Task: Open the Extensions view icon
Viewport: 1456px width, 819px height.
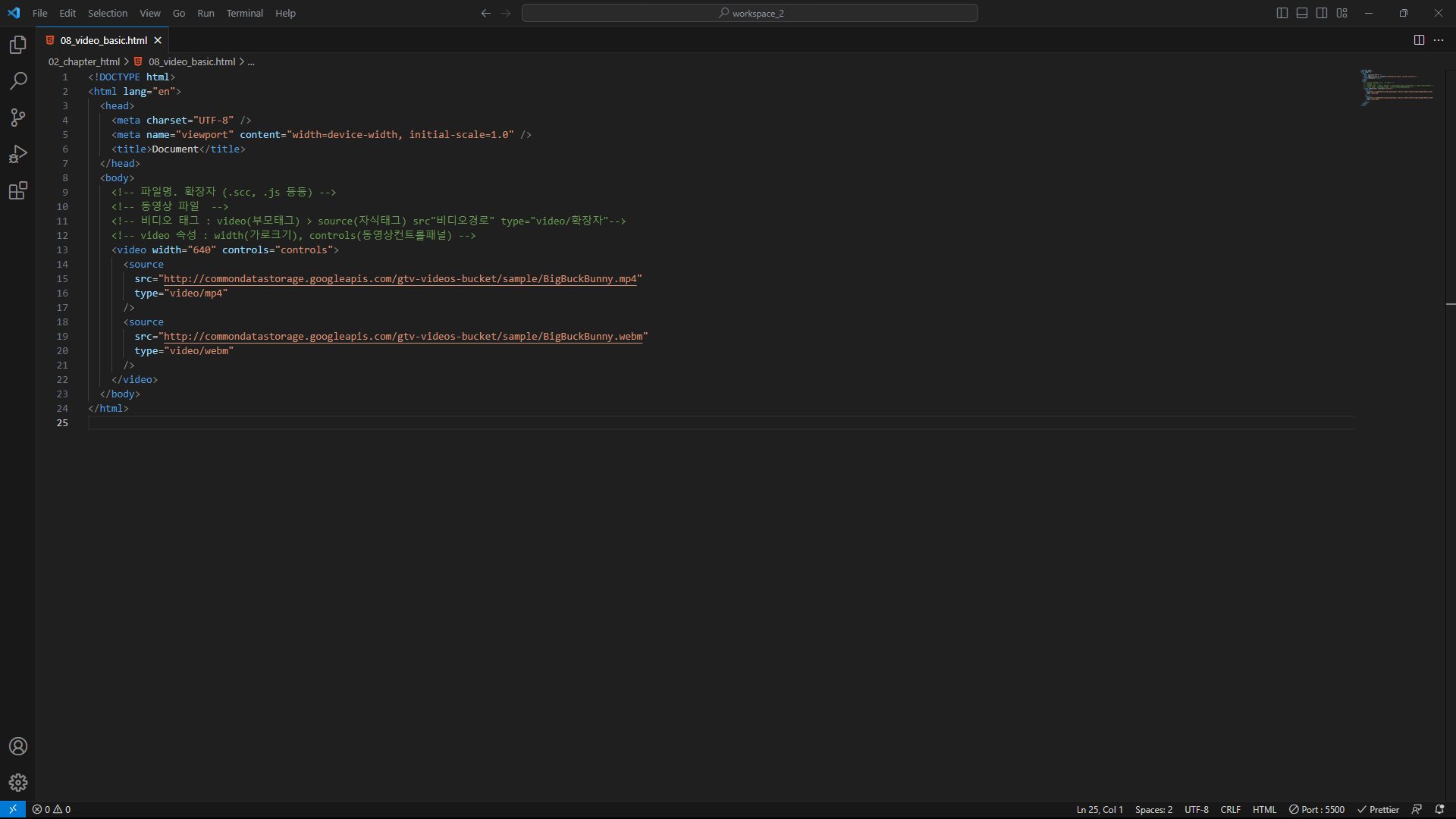Action: pos(18,190)
